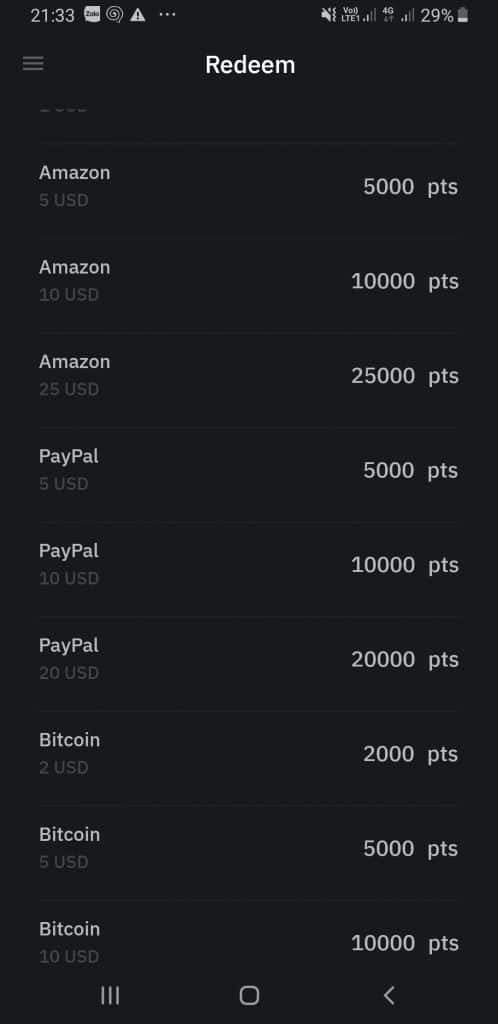Image resolution: width=498 pixels, height=1024 pixels.
Task: Tap the battery icon in status bar
Action: (x=463, y=16)
